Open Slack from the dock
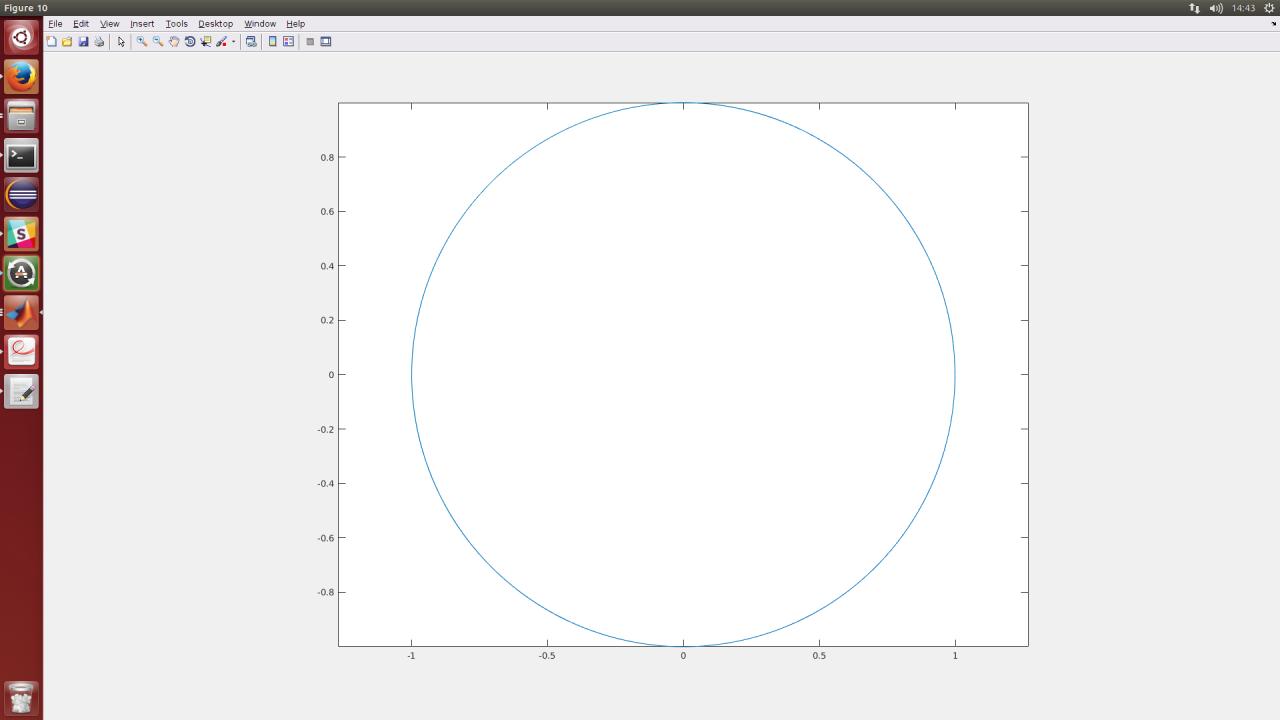Viewport: 1280px width, 720px height. pos(21,234)
